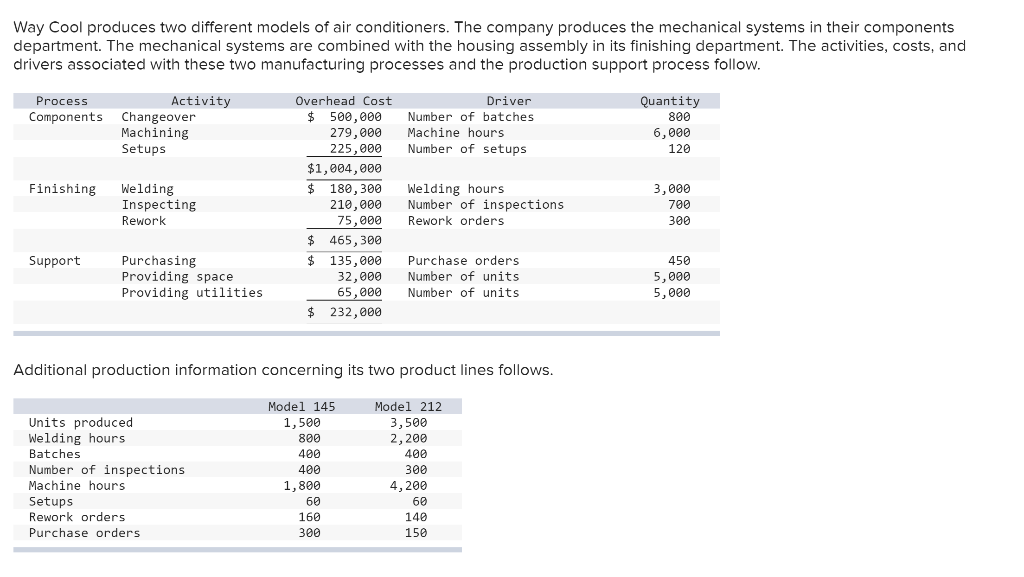The width and height of the screenshot is (1024, 577).
Task: Click the 'Finishing' process label
Action: pos(62,189)
